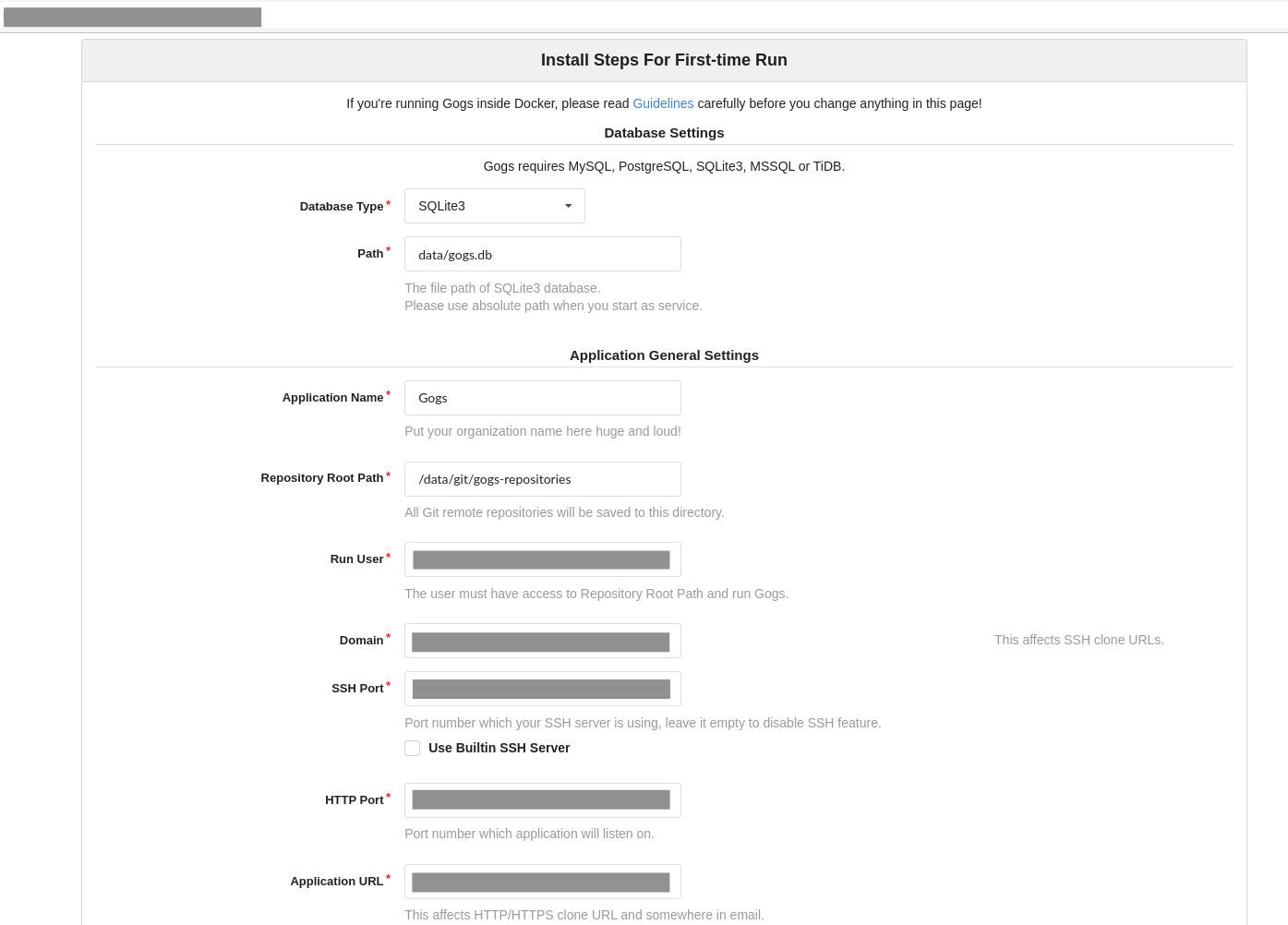
Task: Select the SSH Port input
Action: (x=543, y=689)
